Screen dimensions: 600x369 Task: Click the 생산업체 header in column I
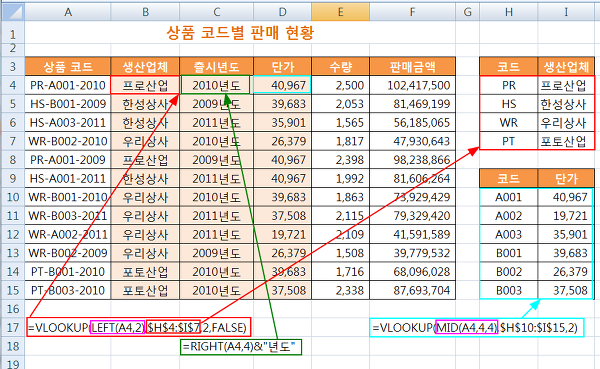tap(566, 67)
